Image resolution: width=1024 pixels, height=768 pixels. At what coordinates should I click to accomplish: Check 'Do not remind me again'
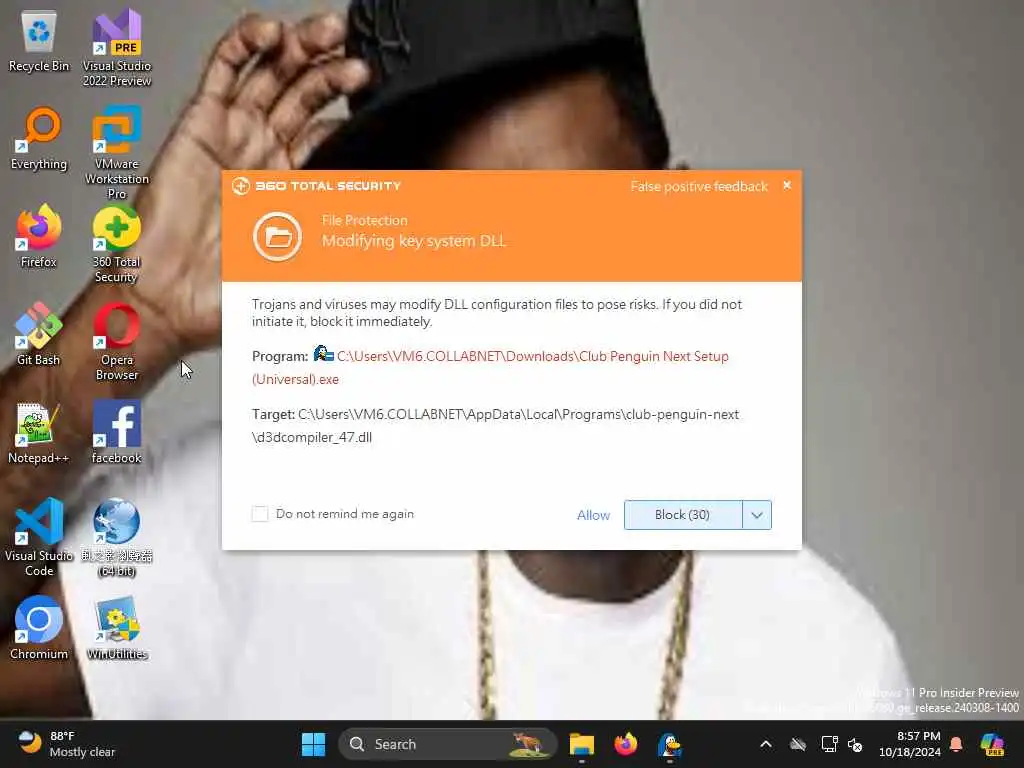click(260, 514)
